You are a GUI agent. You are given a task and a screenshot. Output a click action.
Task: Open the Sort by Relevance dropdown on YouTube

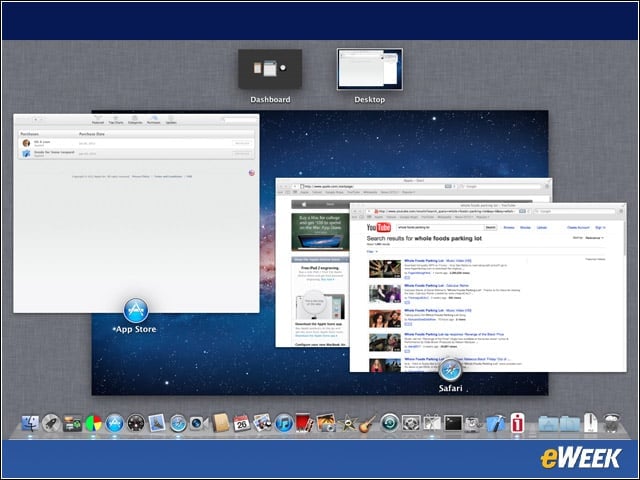(594, 238)
